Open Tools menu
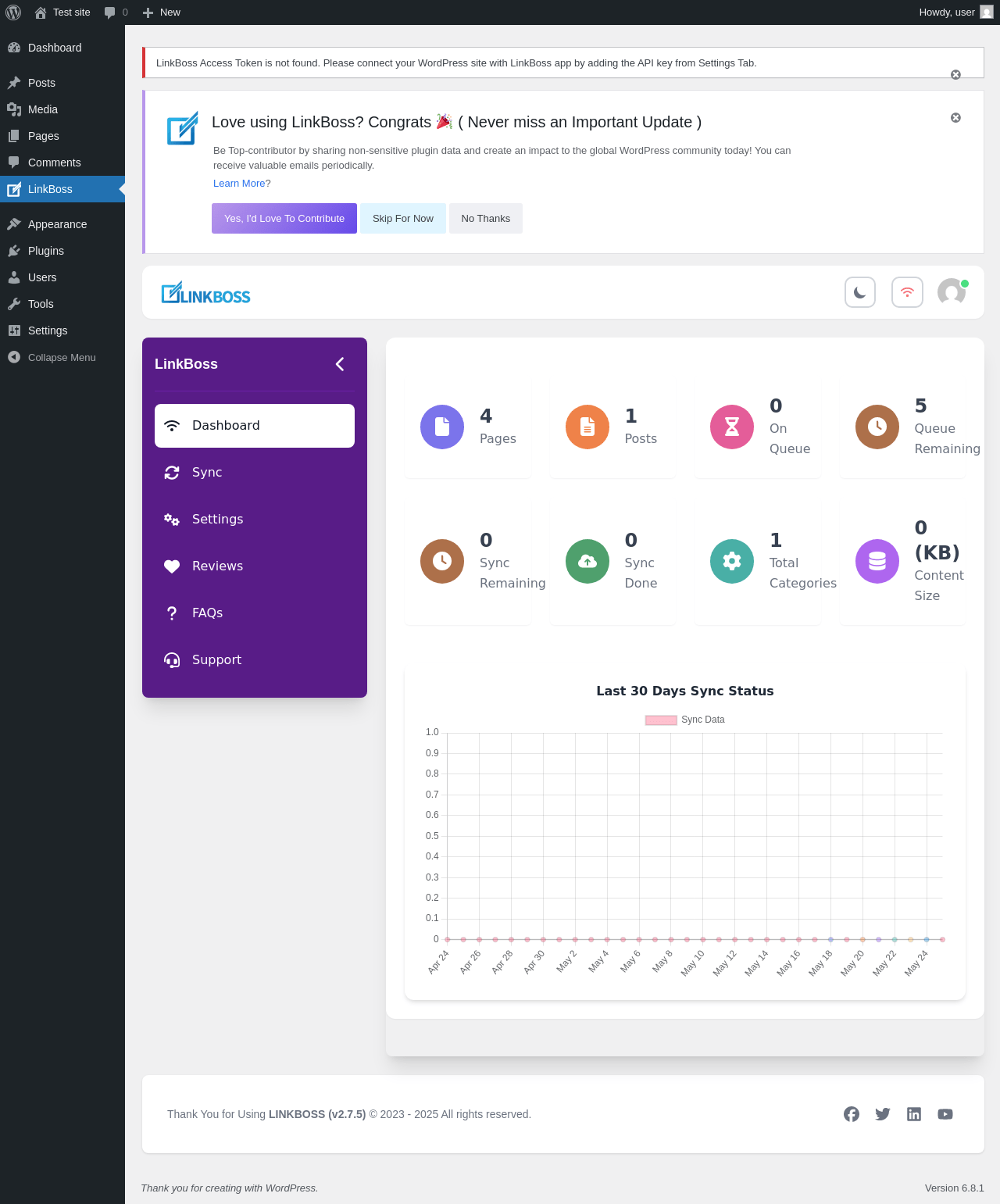The width and height of the screenshot is (1000, 1204). (x=62, y=304)
